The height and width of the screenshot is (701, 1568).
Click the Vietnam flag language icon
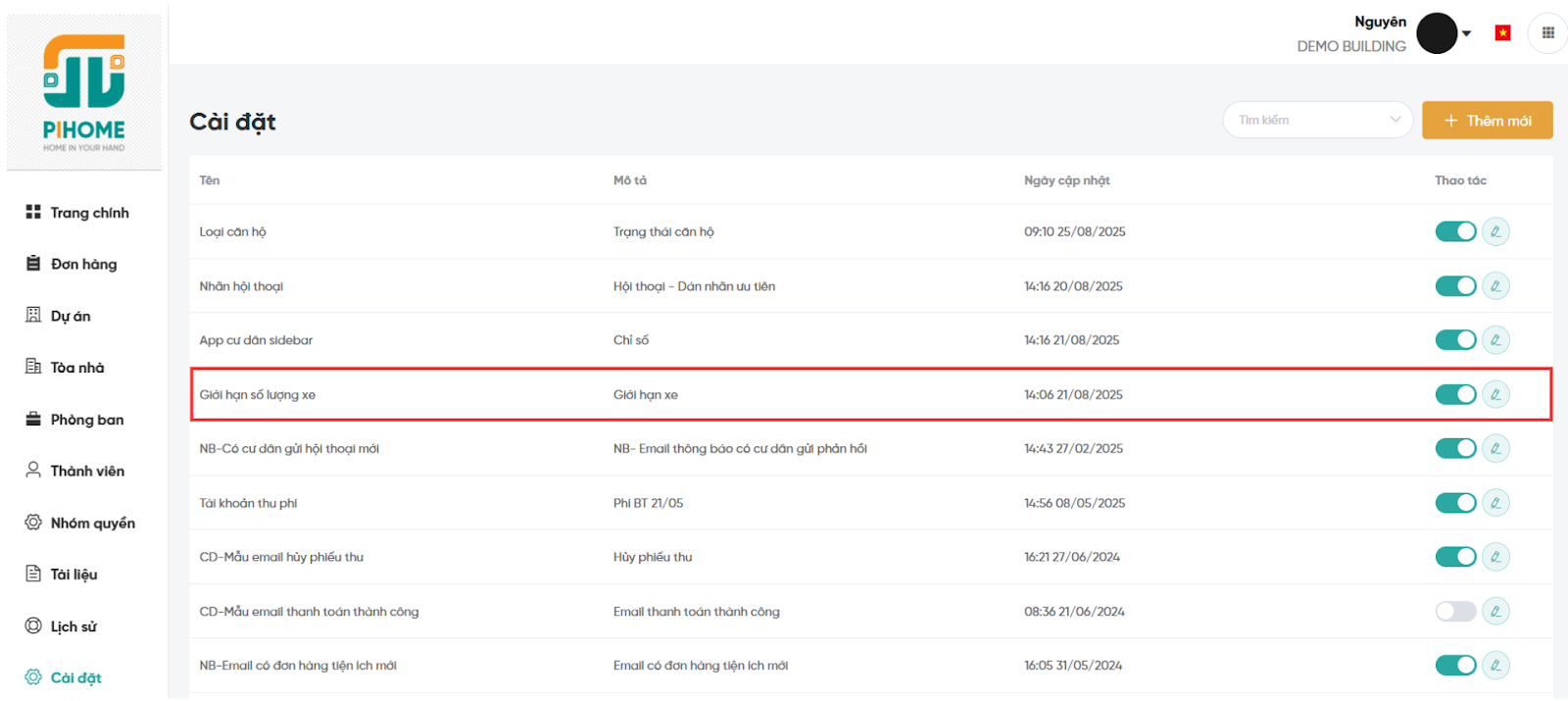coord(1502,33)
